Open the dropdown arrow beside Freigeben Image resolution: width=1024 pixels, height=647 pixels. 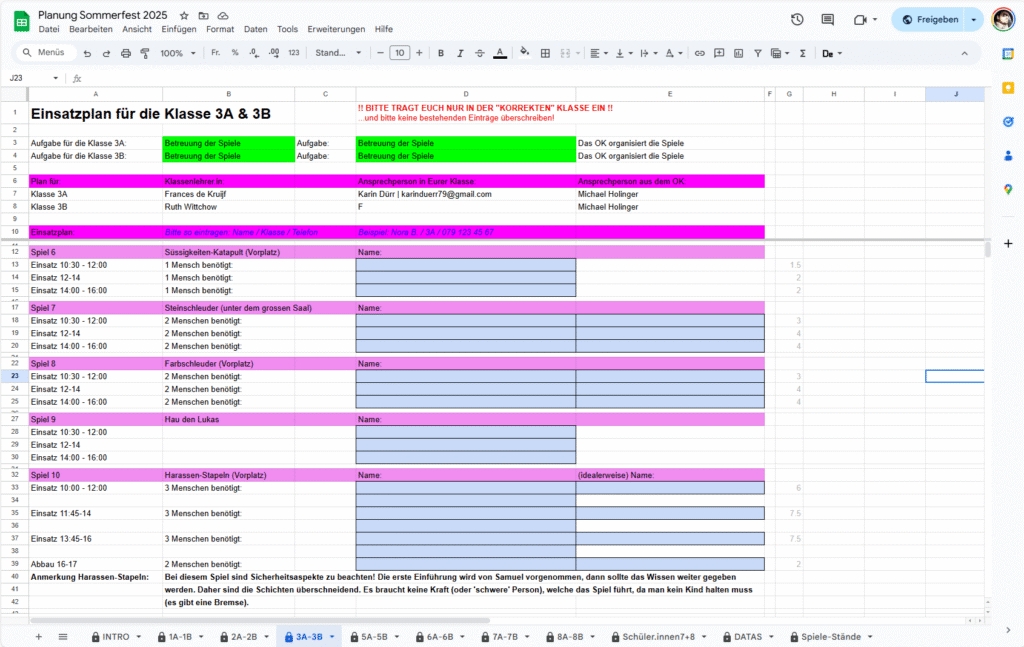[973, 19]
